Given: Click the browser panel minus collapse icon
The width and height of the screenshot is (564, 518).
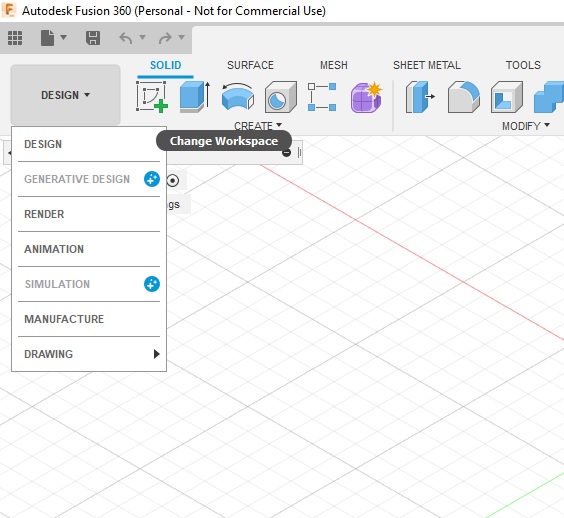Looking at the screenshot, I should [x=286, y=153].
